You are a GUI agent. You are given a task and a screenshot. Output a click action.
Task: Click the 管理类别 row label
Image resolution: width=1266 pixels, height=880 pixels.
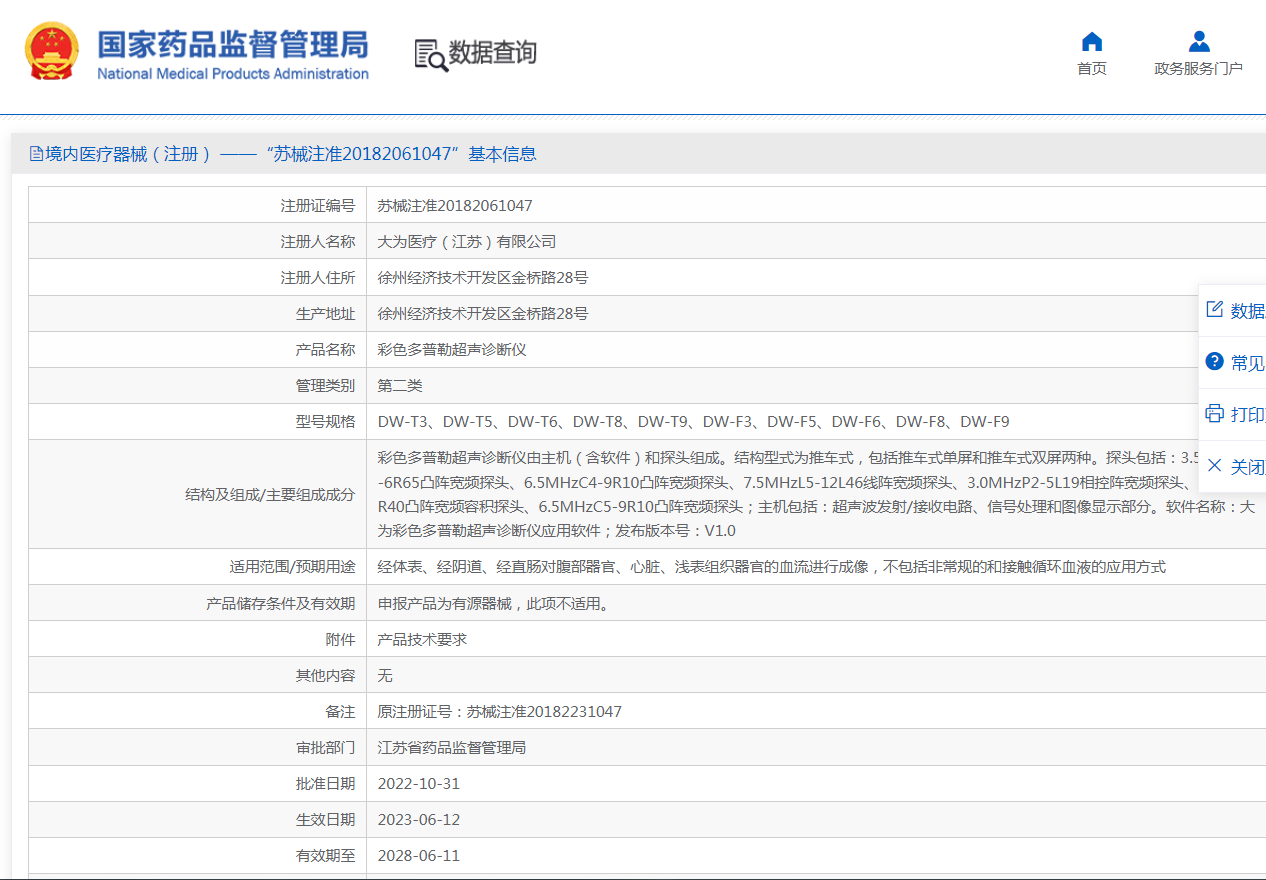pyautogui.click(x=326, y=386)
